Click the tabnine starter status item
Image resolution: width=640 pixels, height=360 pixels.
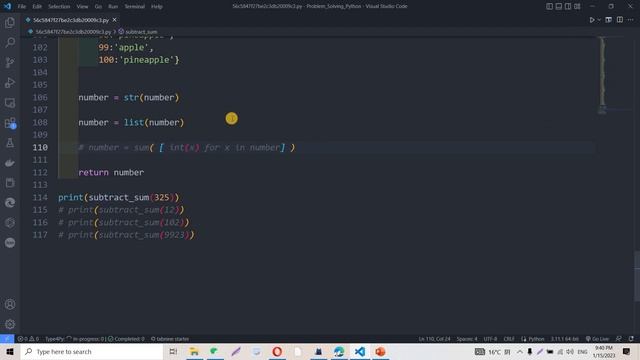(170, 339)
